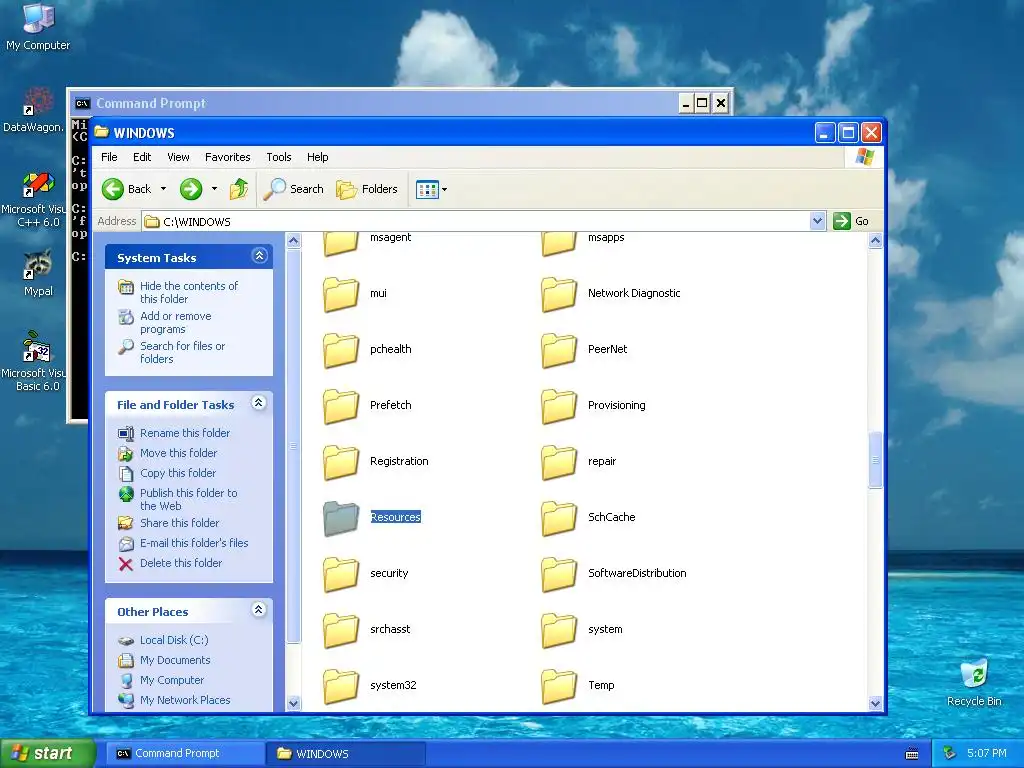The image size is (1024, 768).
Task: Select the Prefetch folder icon
Action: click(x=341, y=406)
